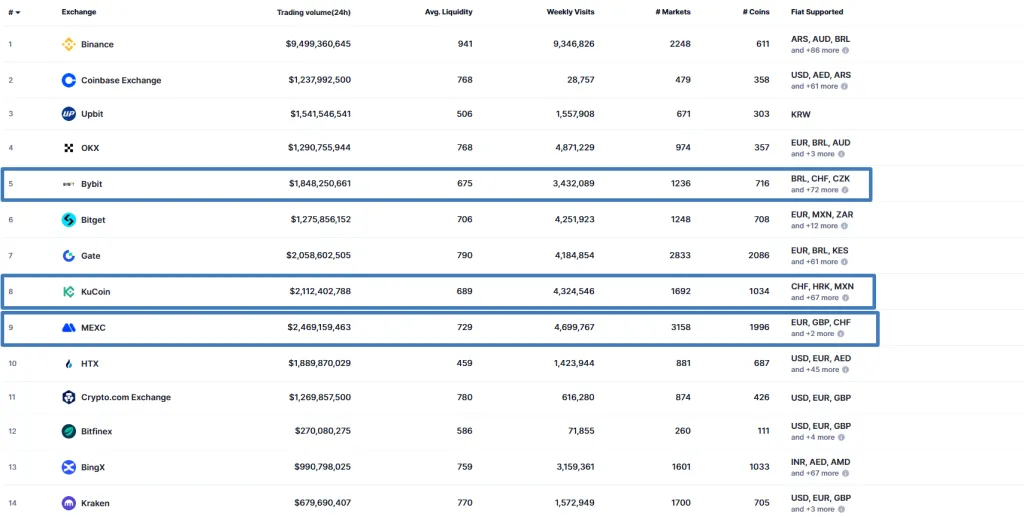Viewport: 1024px width, 517px height.
Task: Expand Gate's +61 more fiat currencies
Action: [818, 262]
